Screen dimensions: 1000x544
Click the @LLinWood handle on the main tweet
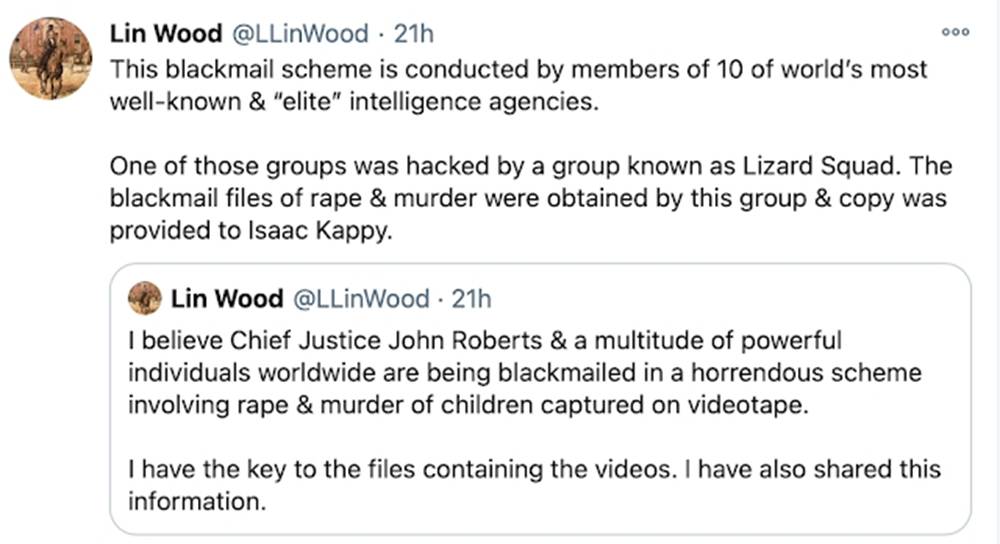(299, 33)
